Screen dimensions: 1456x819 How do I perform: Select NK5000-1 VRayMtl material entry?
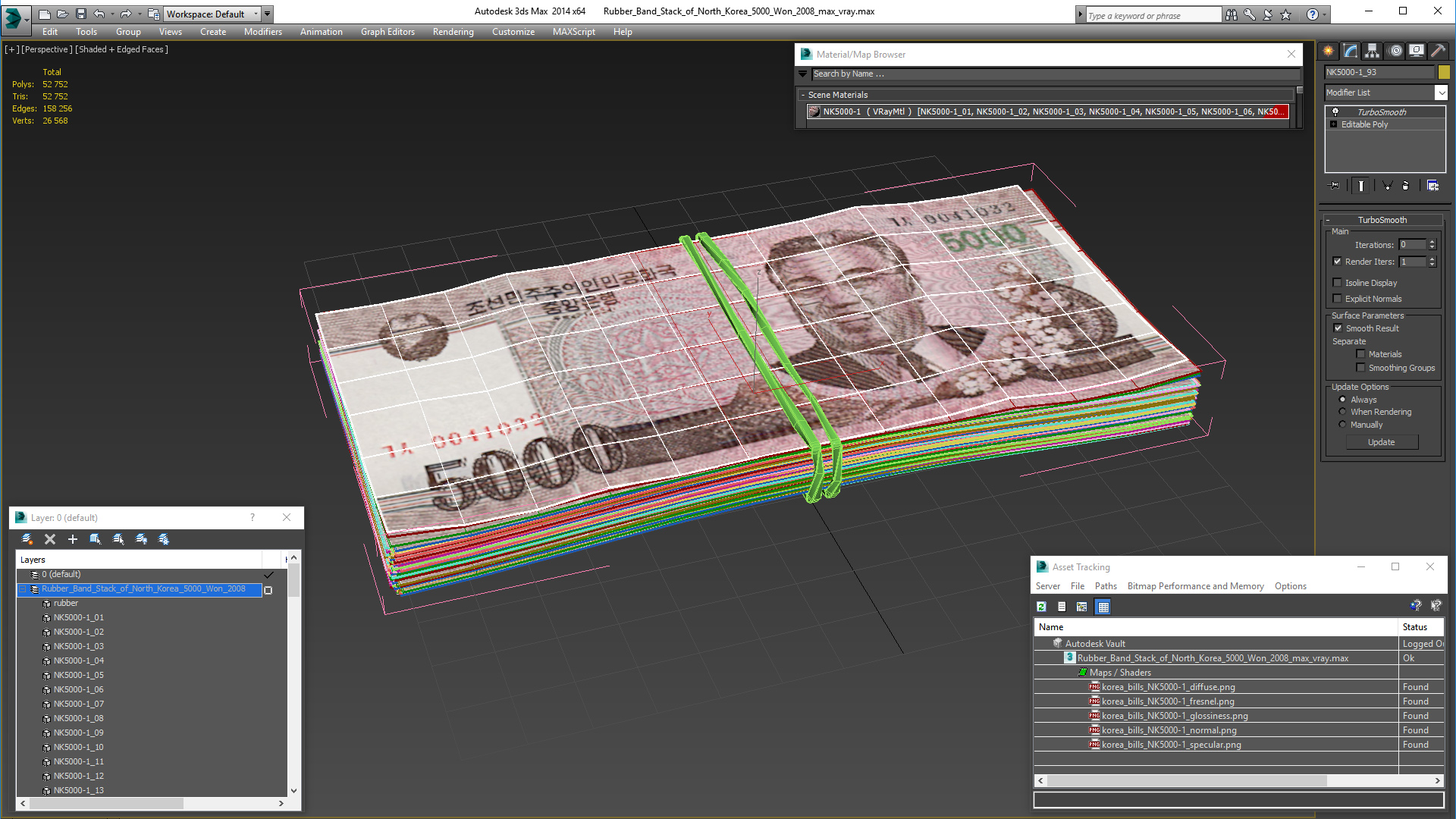(1048, 111)
